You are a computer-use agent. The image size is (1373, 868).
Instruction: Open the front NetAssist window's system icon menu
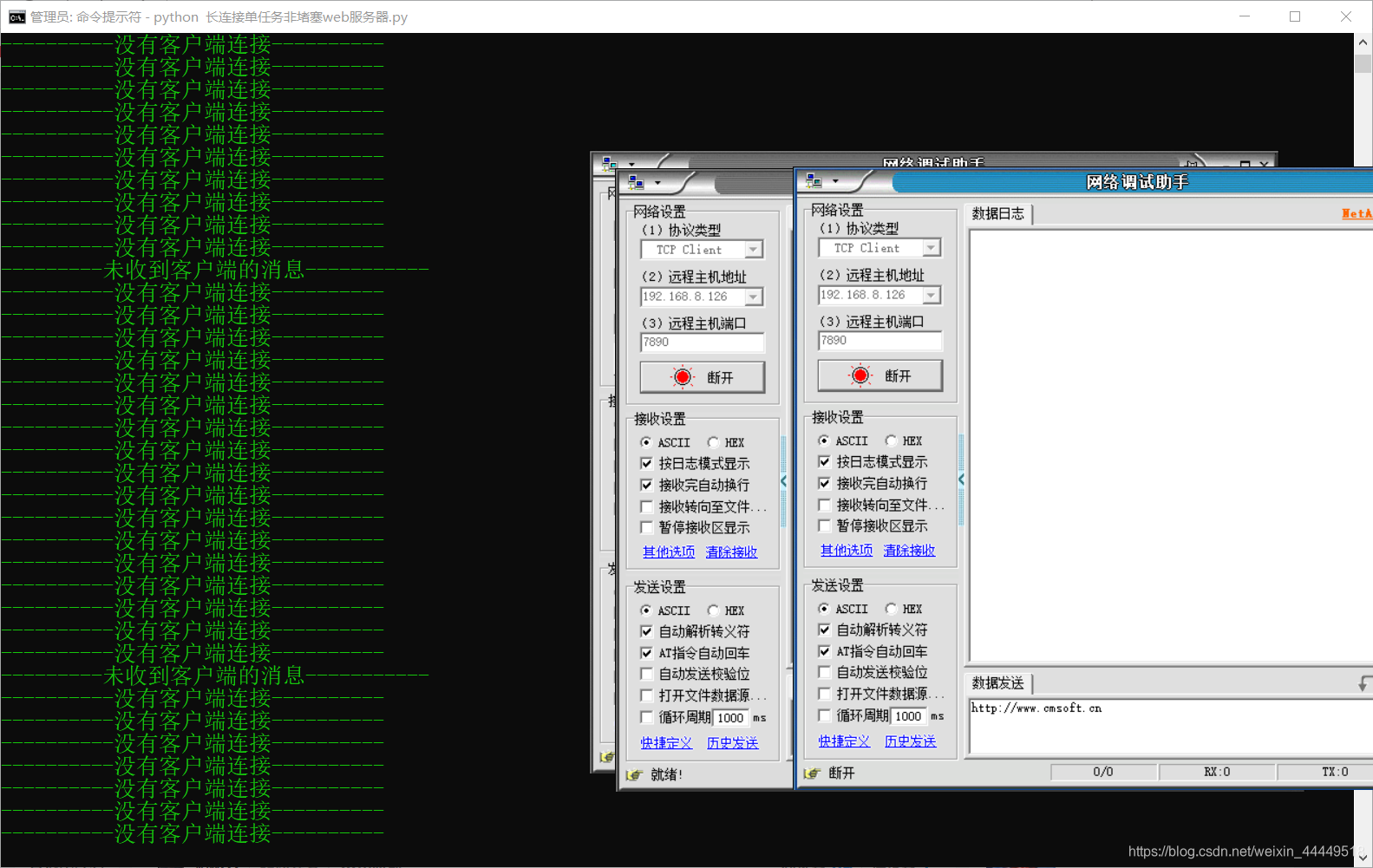(x=814, y=181)
